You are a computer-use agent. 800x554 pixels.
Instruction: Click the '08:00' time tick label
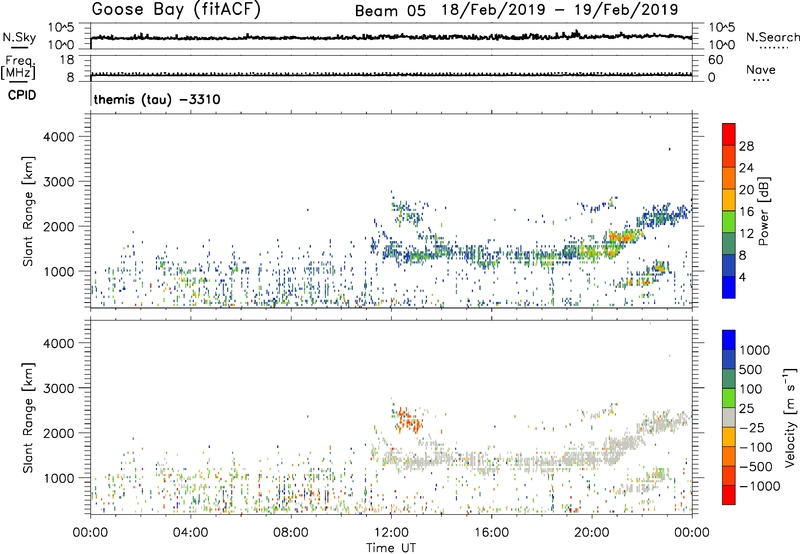291,533
